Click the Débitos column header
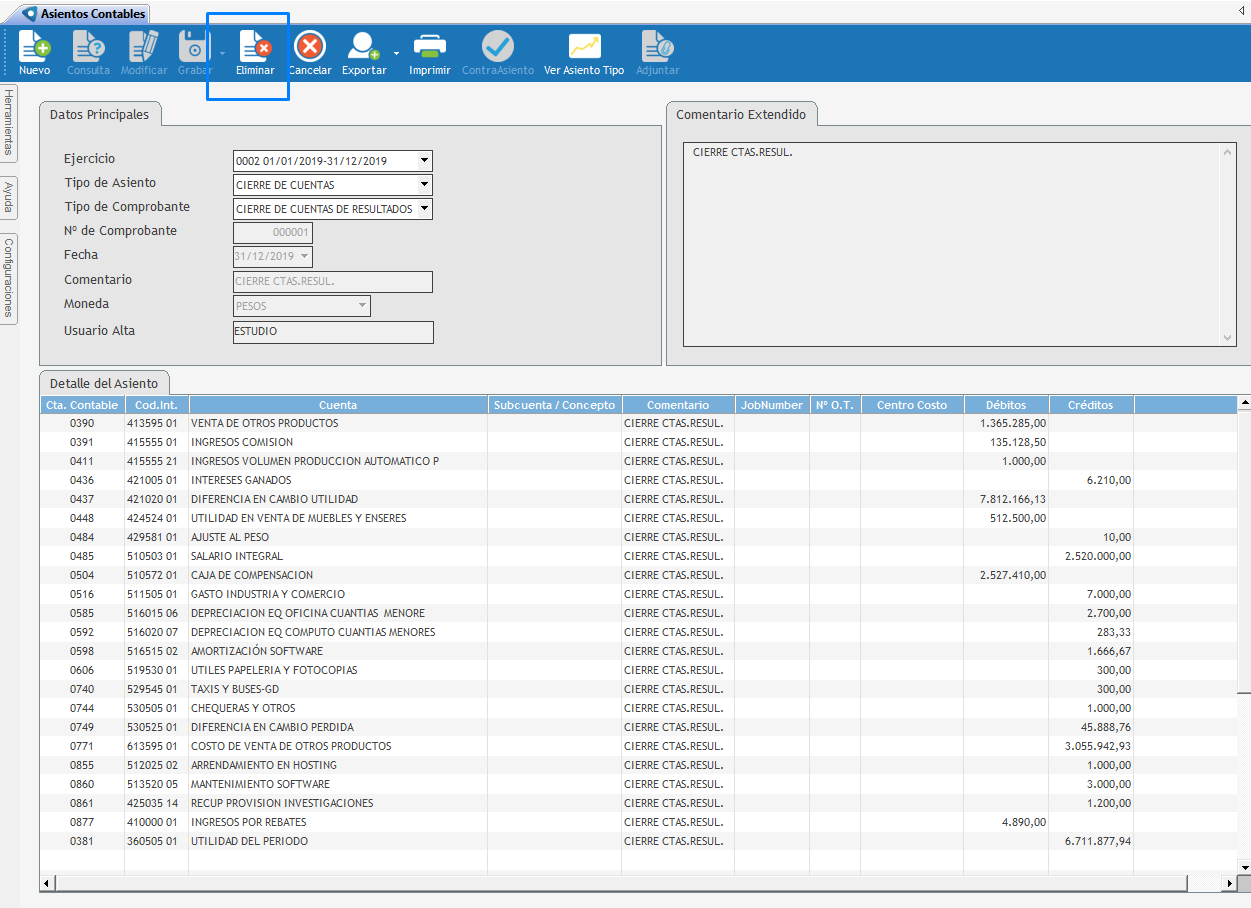The height and width of the screenshot is (908, 1251). [1006, 405]
